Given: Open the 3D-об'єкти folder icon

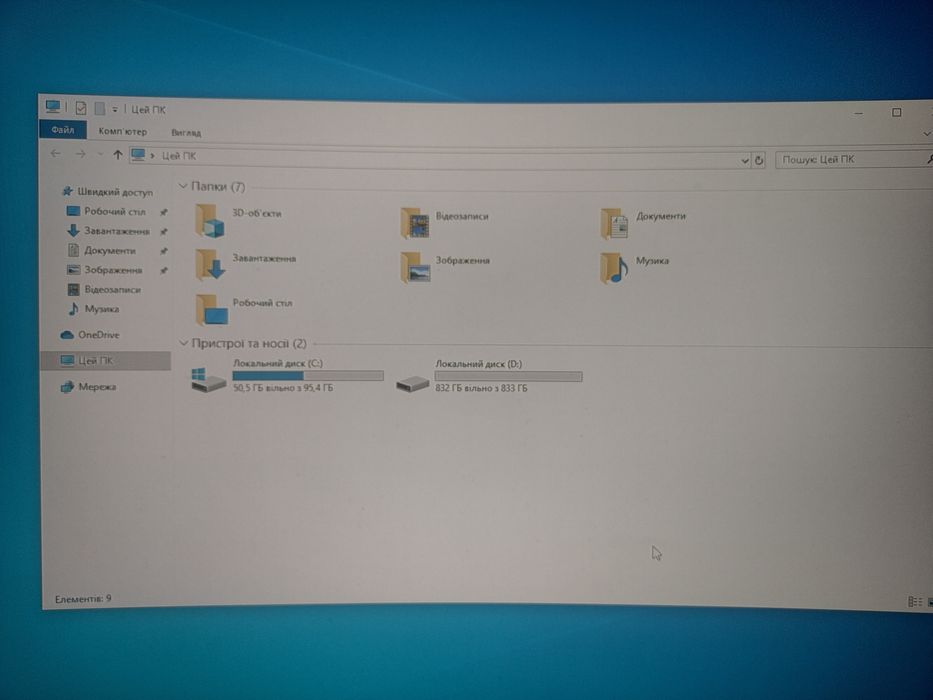Looking at the screenshot, I should pyautogui.click(x=210, y=221).
